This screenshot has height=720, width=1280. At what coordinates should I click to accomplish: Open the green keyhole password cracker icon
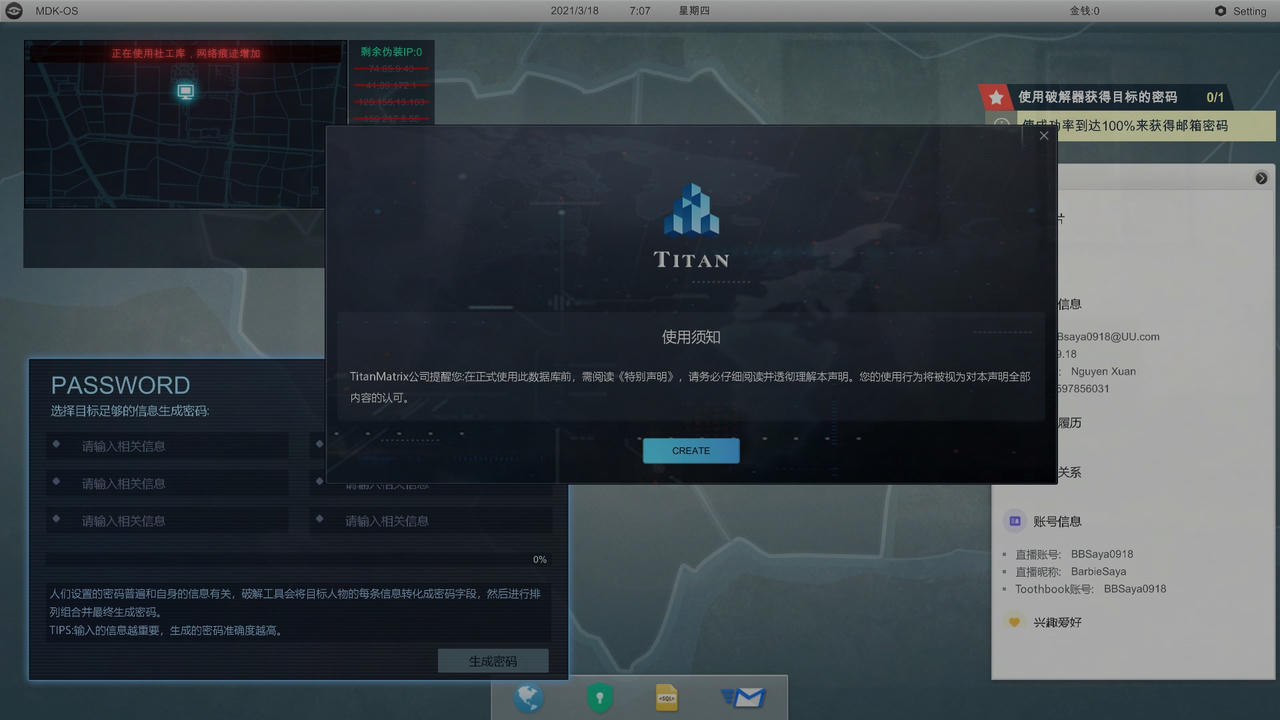pyautogui.click(x=599, y=697)
